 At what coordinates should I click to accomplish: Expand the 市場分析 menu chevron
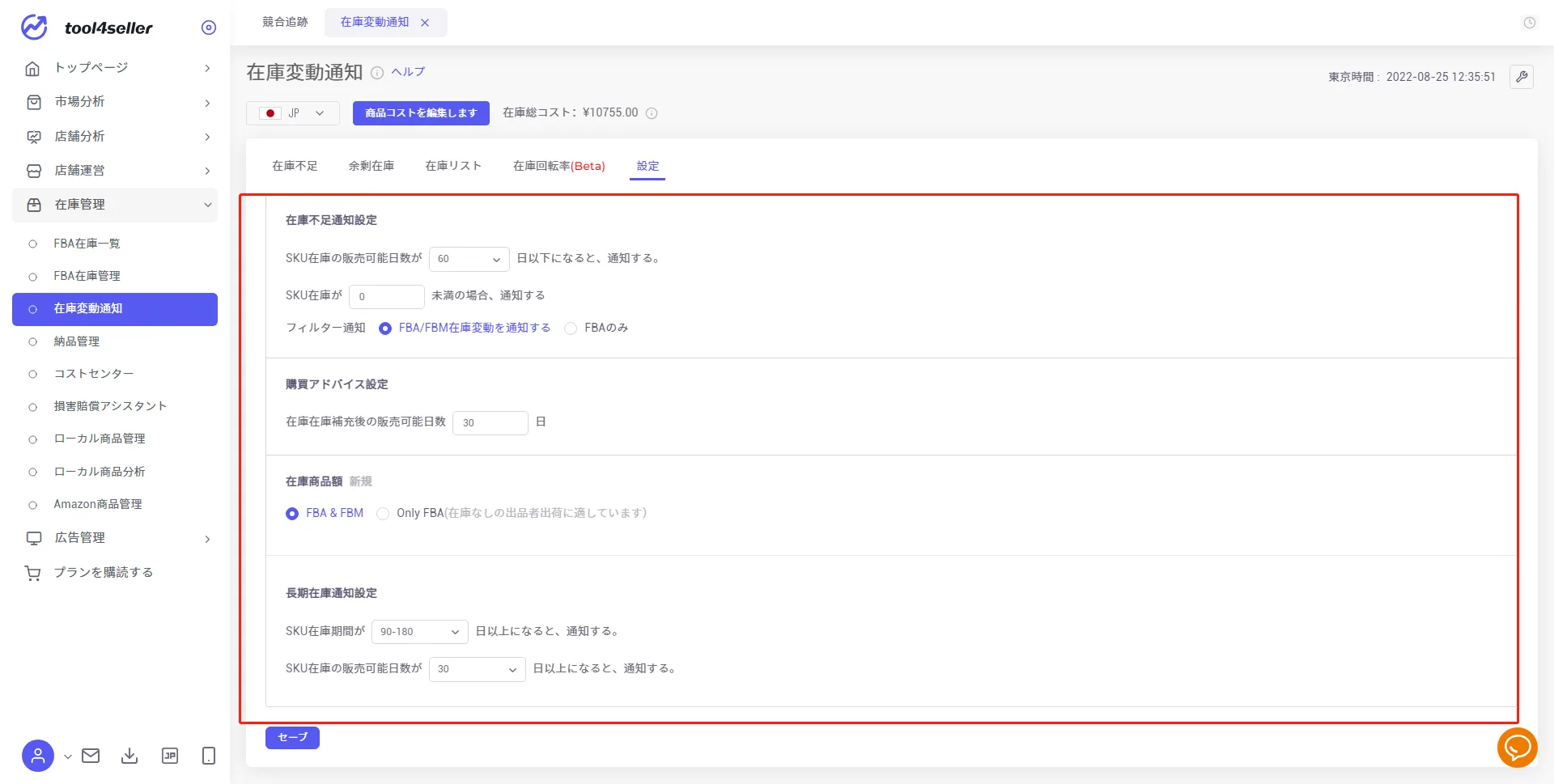(207, 103)
